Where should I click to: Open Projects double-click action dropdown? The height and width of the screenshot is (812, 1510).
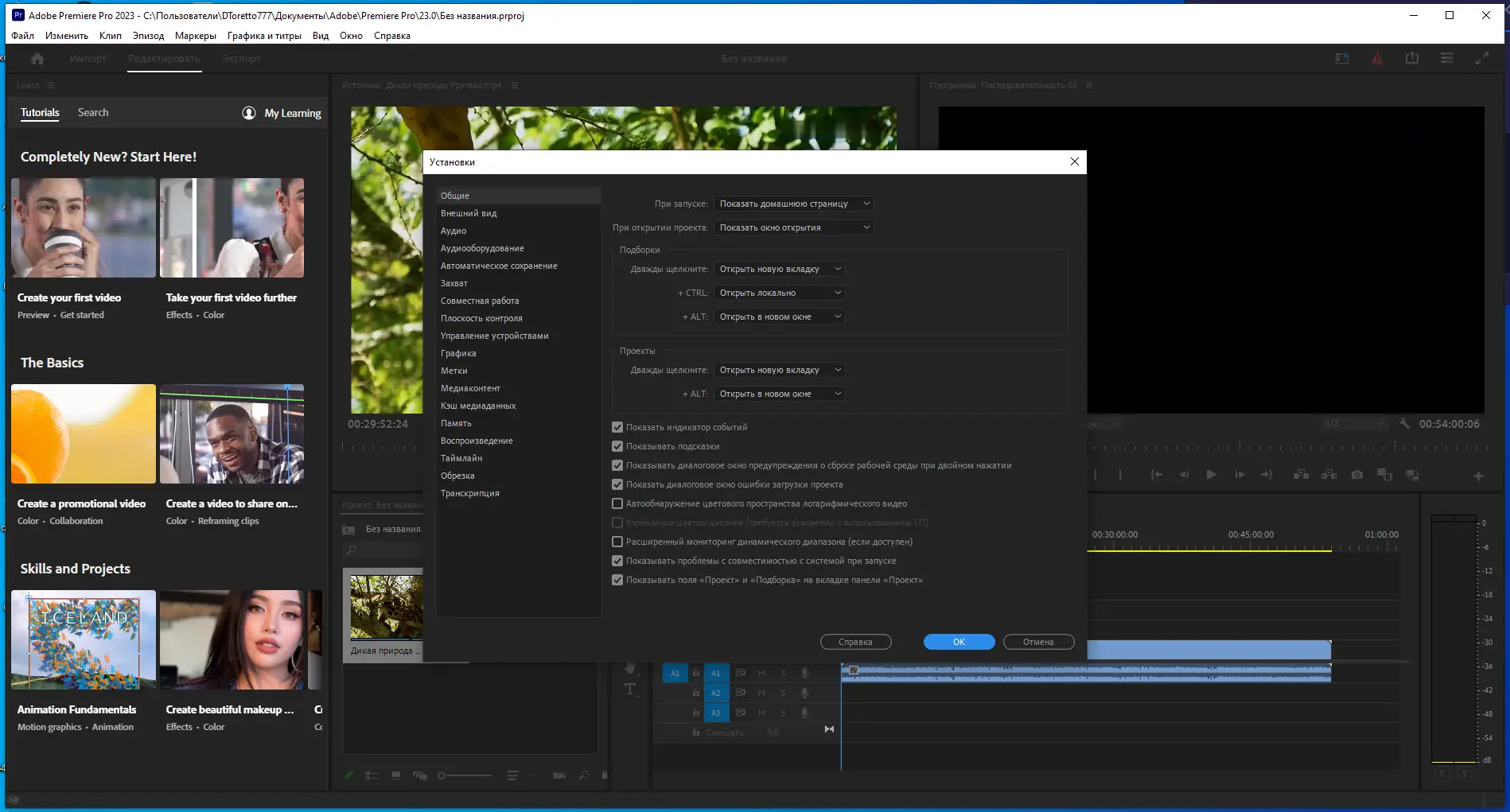[780, 370]
